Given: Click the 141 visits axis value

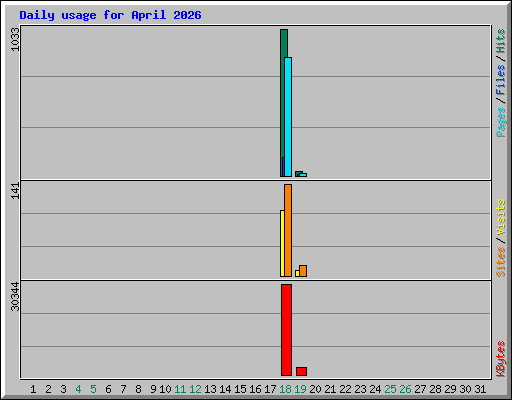Looking at the screenshot, I should coord(15,191).
